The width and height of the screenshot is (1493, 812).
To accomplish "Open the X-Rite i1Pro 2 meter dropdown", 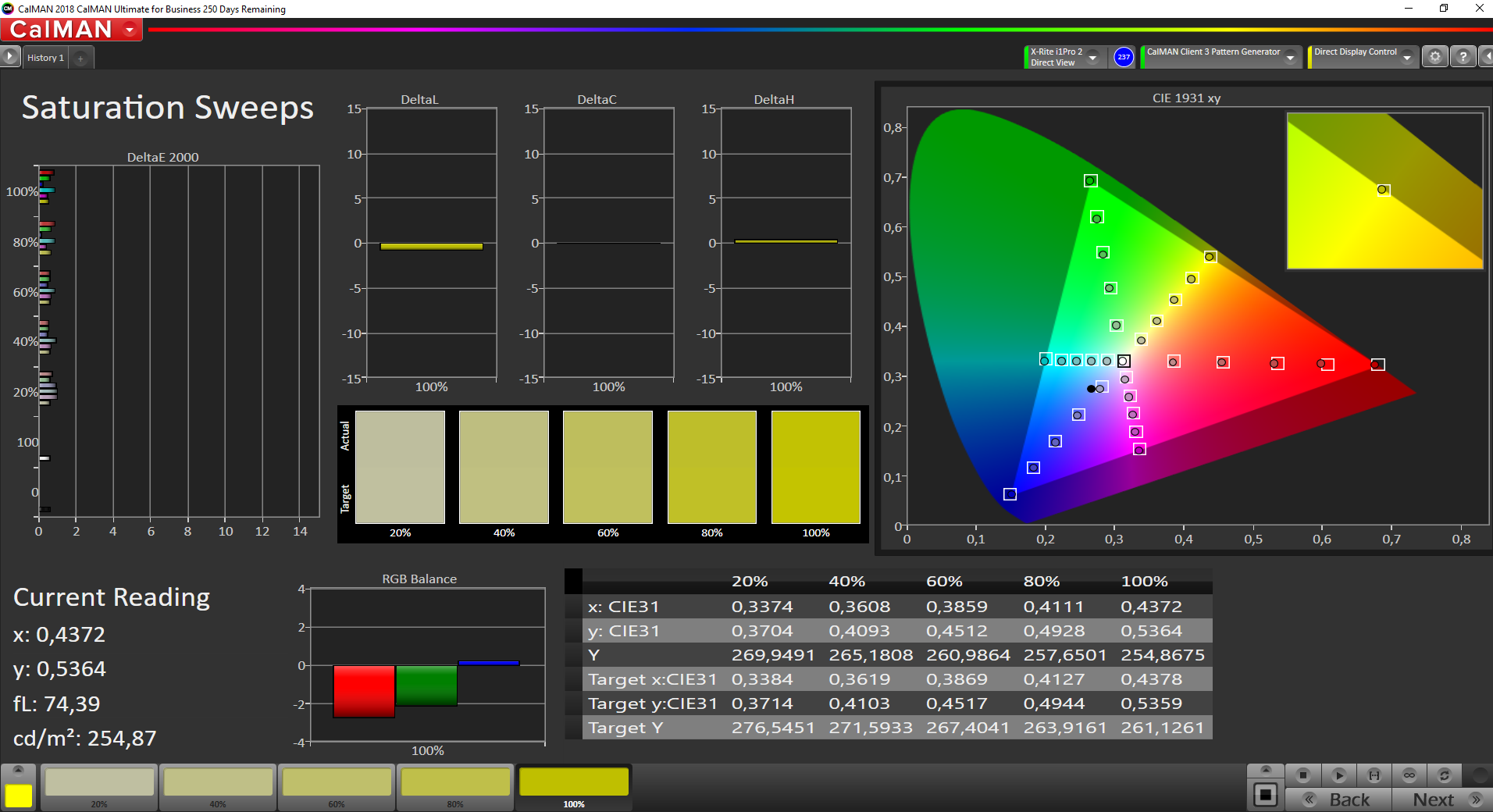I will click(x=1093, y=57).
